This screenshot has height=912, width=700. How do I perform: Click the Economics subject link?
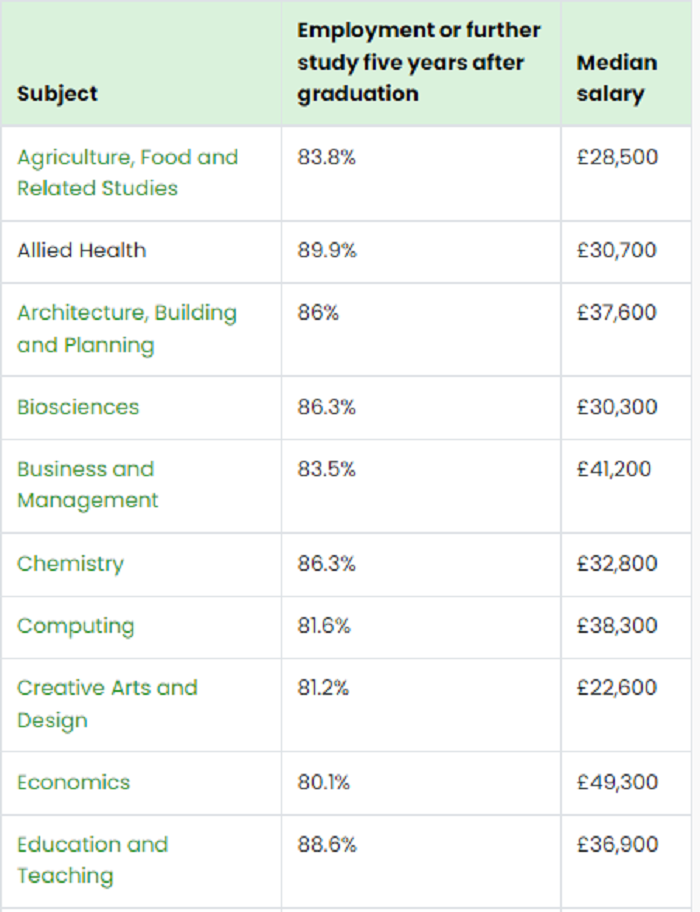point(73,782)
